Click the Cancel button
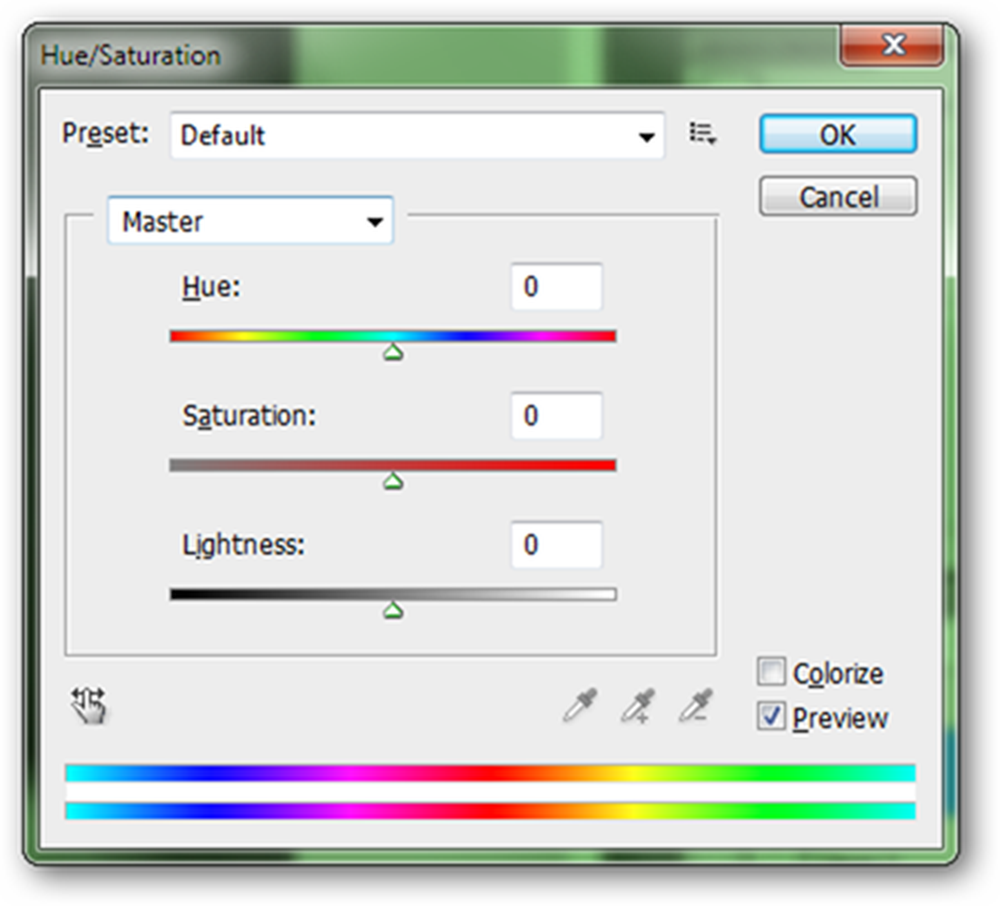 (x=838, y=196)
